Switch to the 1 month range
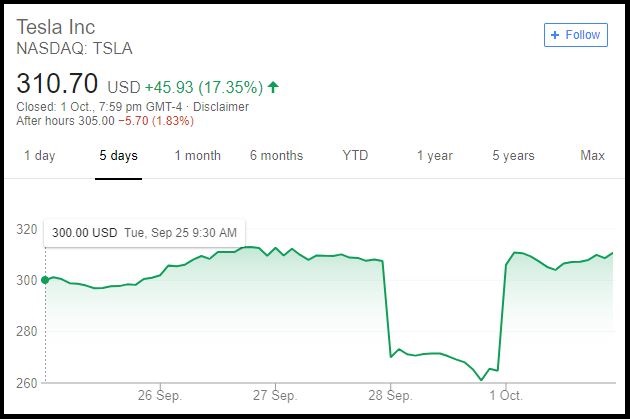Screen dimensions: 630x419 coord(197,156)
